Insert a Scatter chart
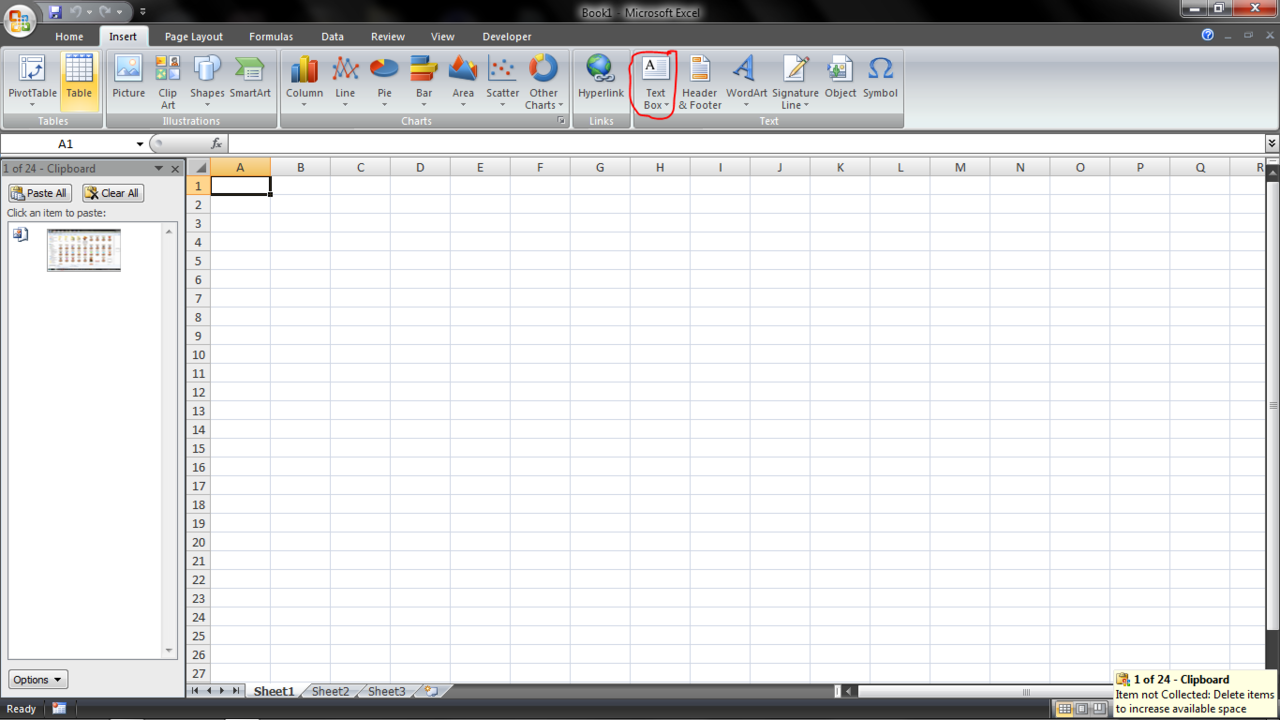 [x=503, y=81]
